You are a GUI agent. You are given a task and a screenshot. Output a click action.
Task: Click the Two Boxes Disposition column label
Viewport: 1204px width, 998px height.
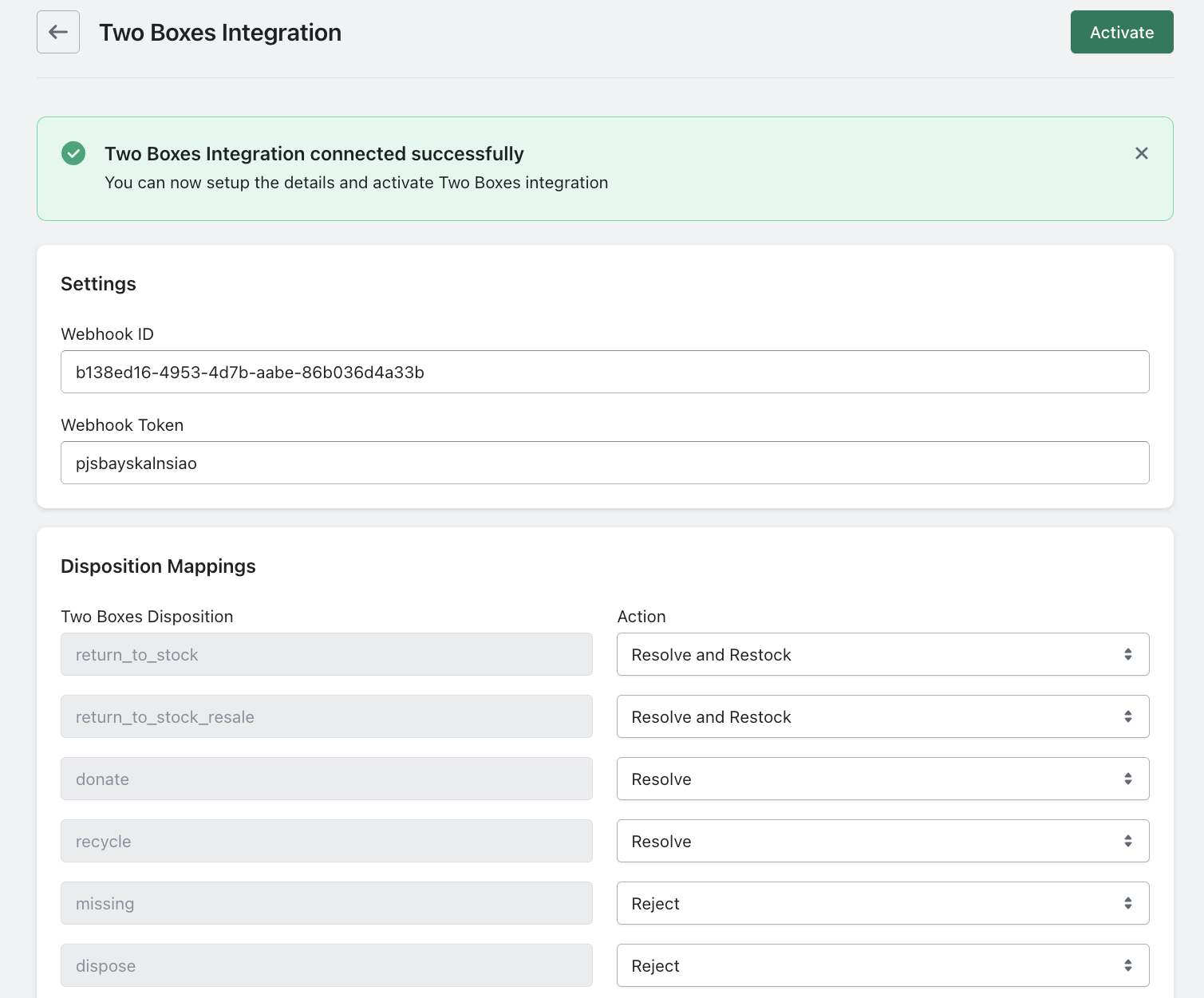pos(147,617)
